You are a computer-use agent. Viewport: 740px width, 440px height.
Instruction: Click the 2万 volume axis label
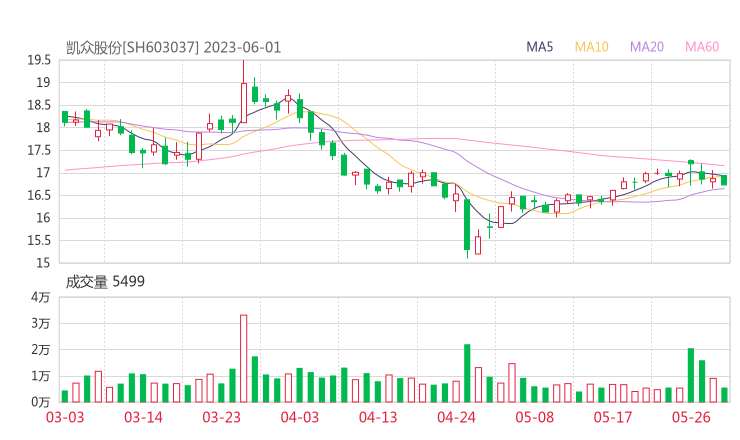click(x=41, y=350)
